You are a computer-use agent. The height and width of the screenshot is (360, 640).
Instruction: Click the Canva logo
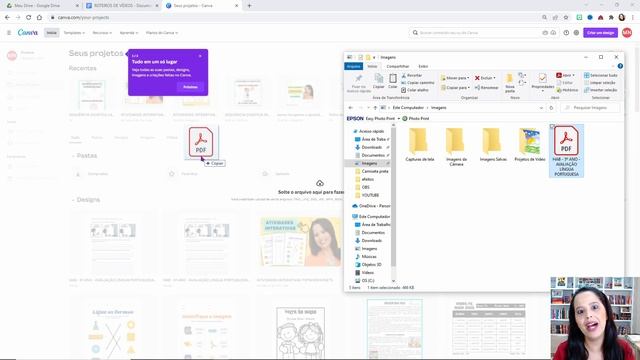(28, 33)
